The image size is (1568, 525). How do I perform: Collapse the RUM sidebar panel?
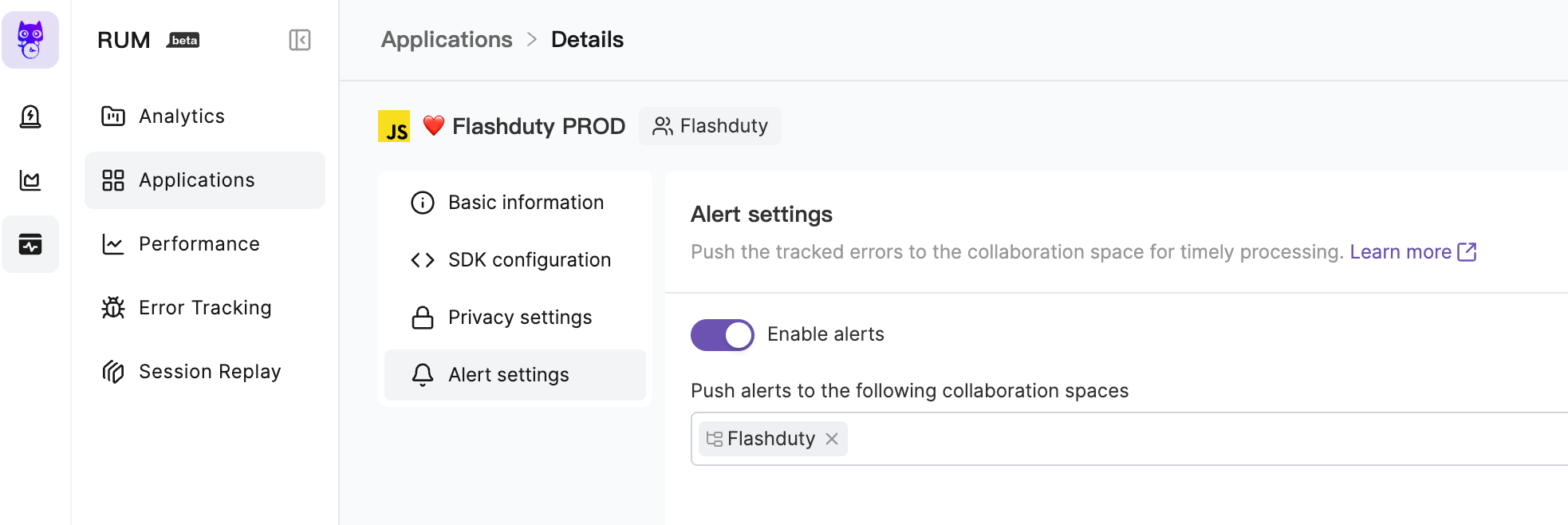click(x=300, y=40)
